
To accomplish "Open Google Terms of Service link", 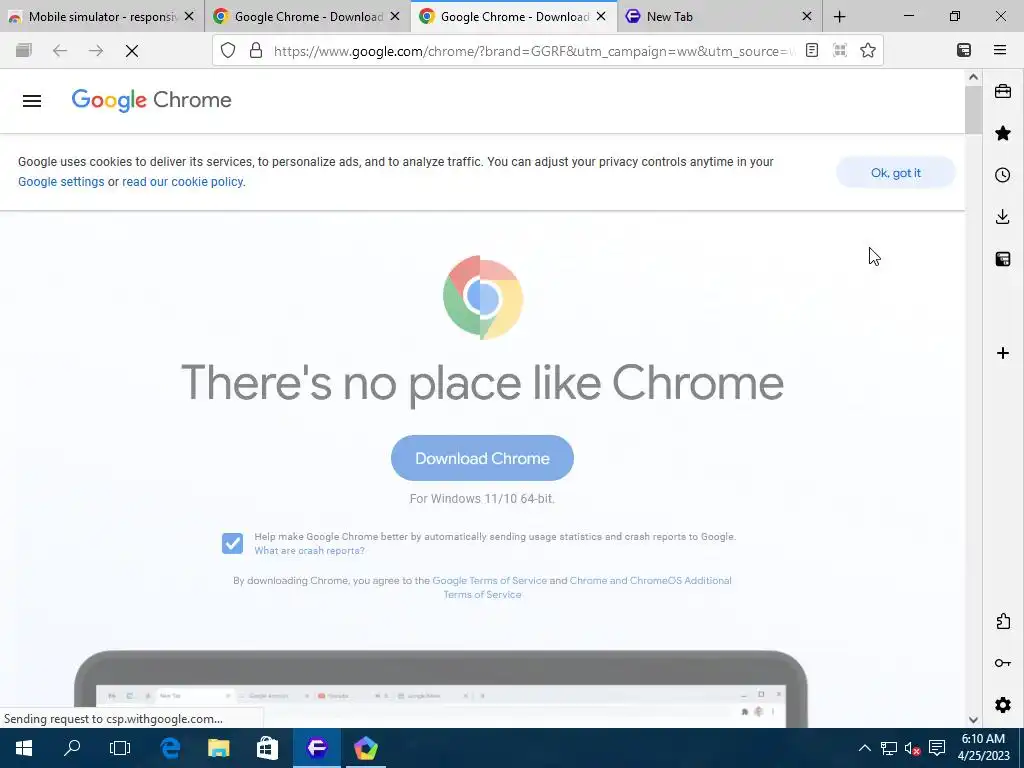I will coord(490,580).
